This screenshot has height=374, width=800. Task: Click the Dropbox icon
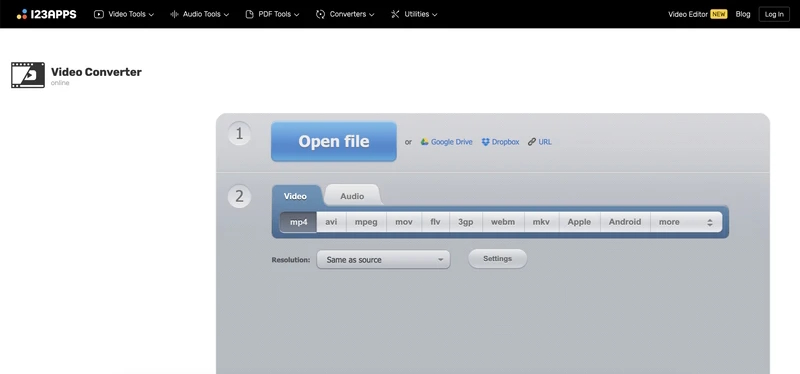tap(486, 142)
